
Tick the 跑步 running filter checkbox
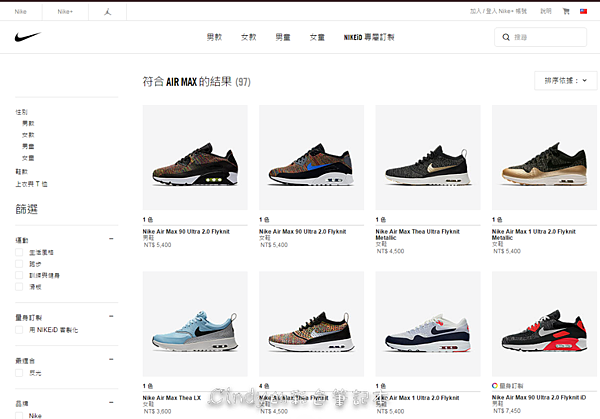pos(19,264)
